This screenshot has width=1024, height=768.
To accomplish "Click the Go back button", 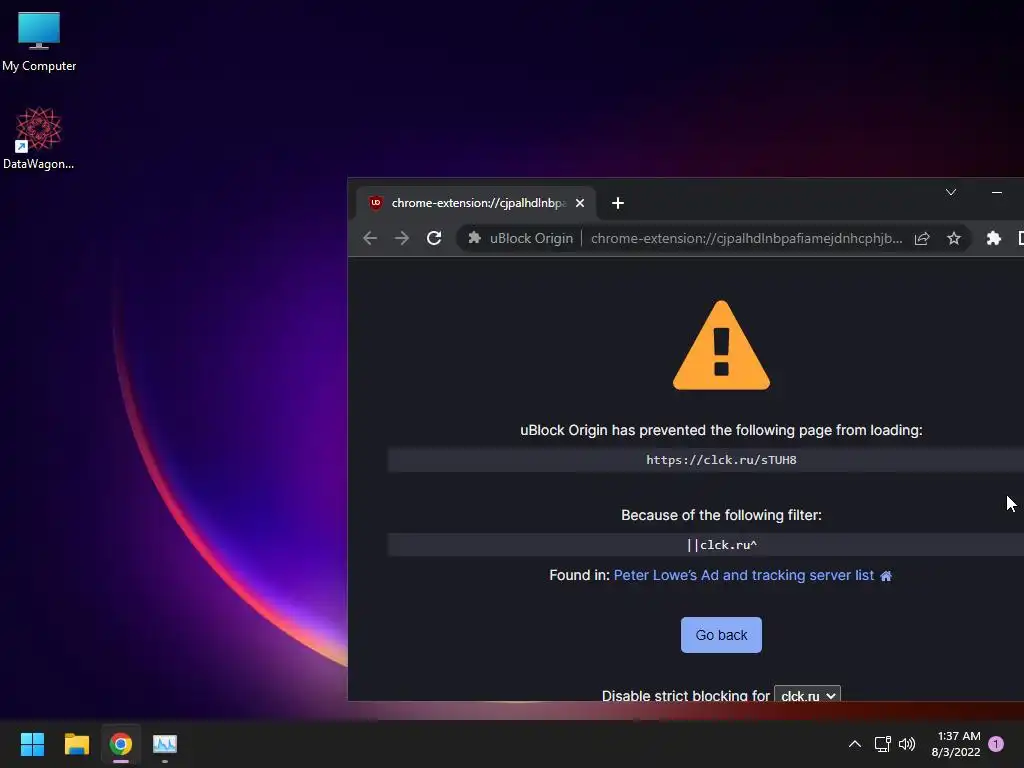I will pos(721,635).
